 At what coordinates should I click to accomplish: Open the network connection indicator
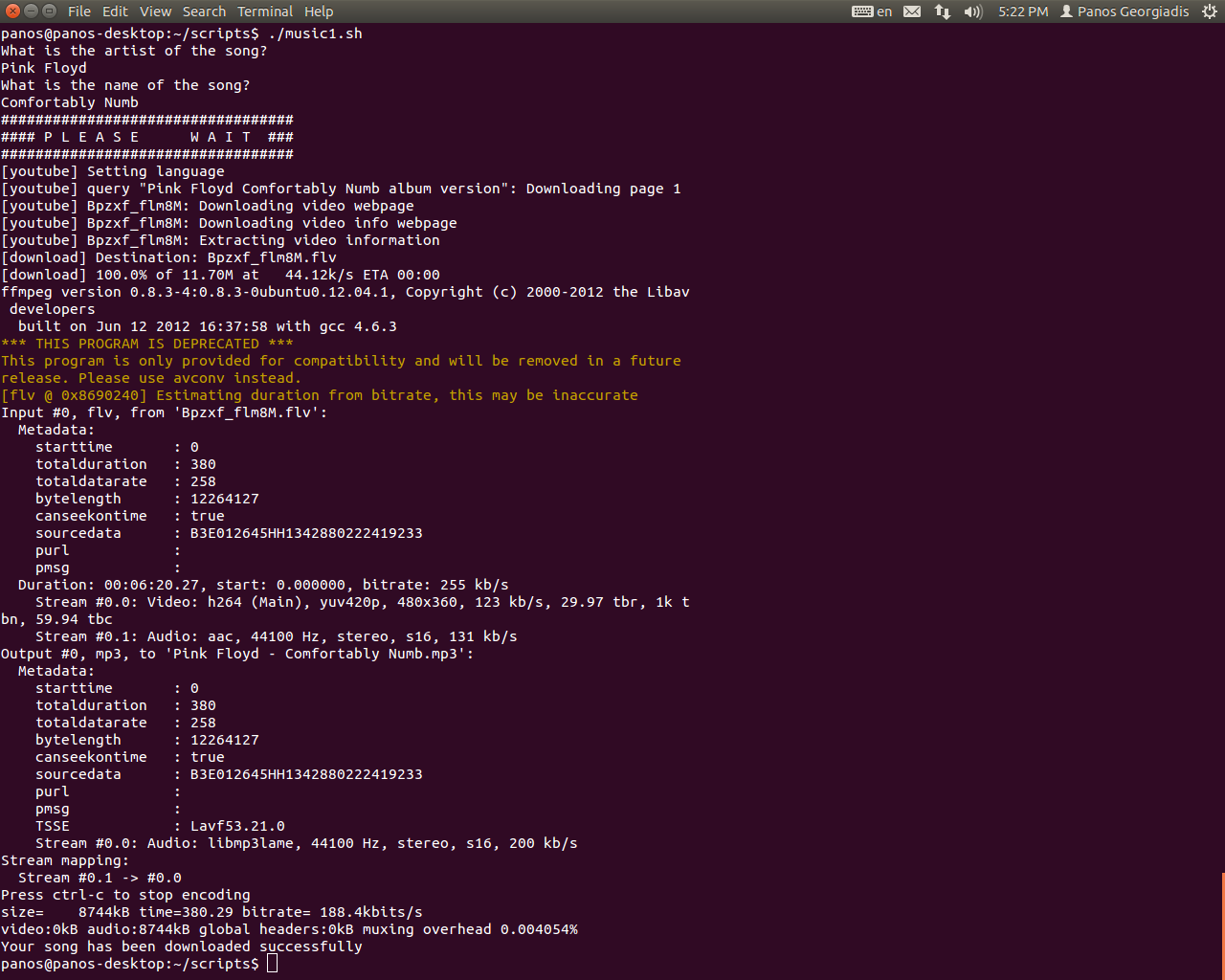[x=943, y=11]
